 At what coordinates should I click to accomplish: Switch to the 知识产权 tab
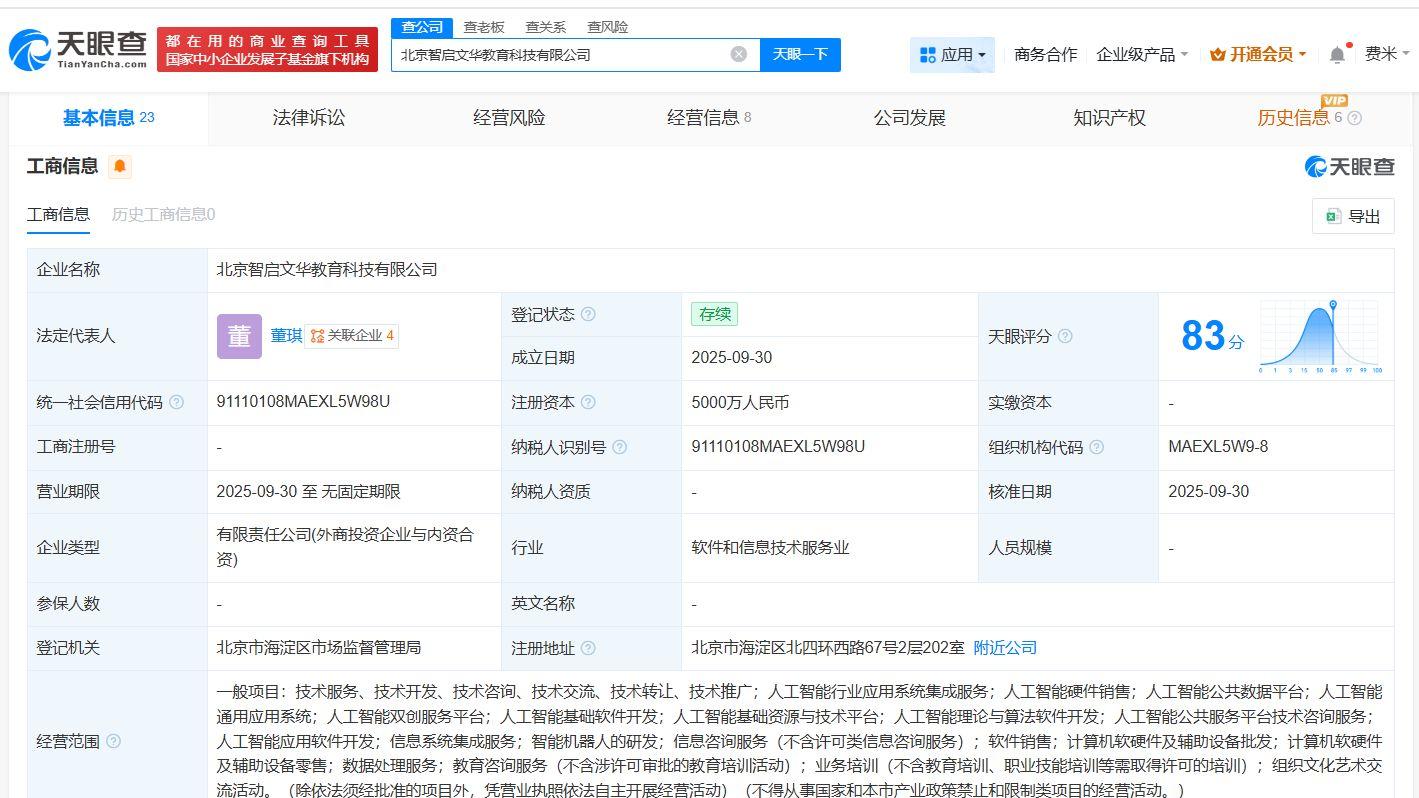1109,118
